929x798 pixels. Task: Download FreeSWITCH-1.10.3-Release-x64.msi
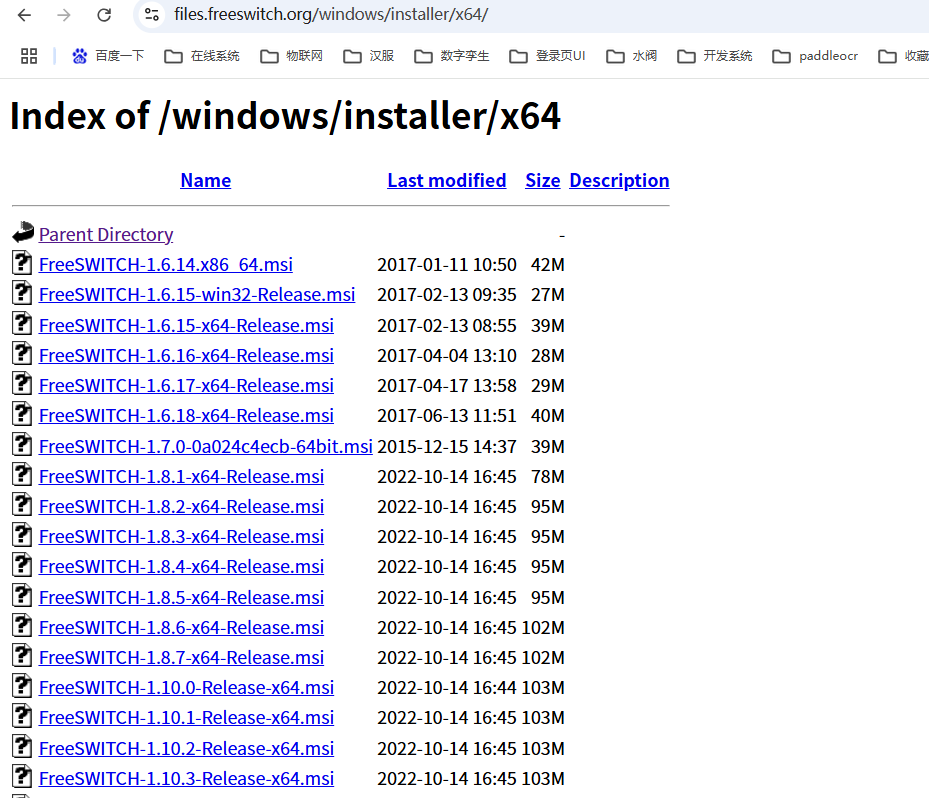point(186,779)
